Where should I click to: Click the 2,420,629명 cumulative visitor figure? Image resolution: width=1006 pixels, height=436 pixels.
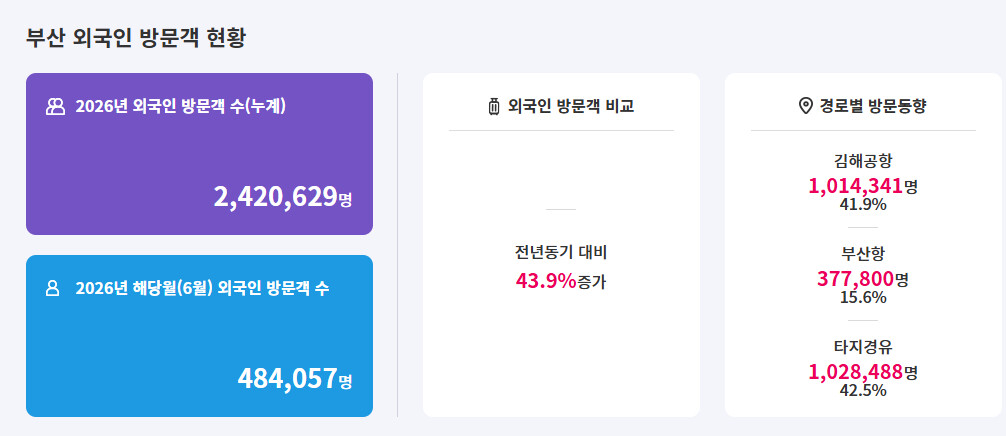tap(283, 197)
